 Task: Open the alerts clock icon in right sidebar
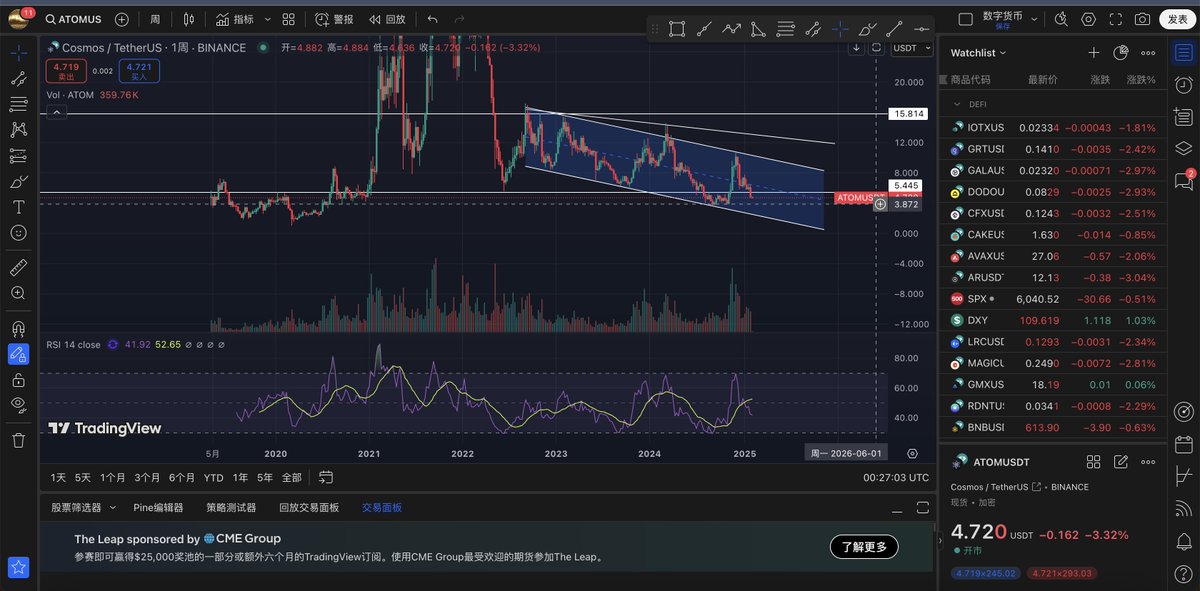click(x=1184, y=86)
